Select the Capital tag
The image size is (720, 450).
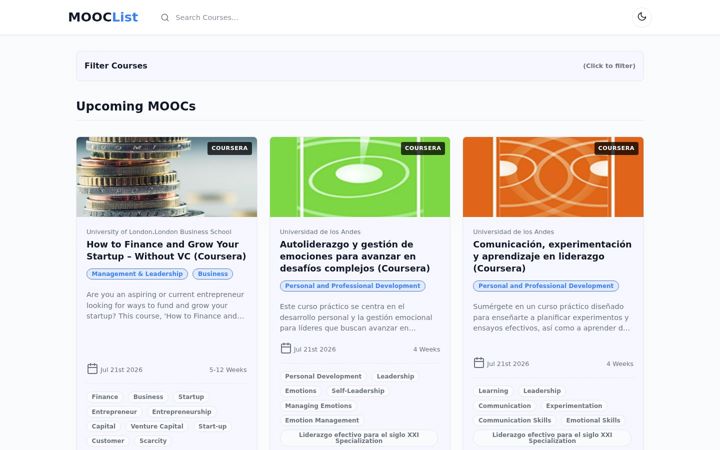tap(103, 426)
